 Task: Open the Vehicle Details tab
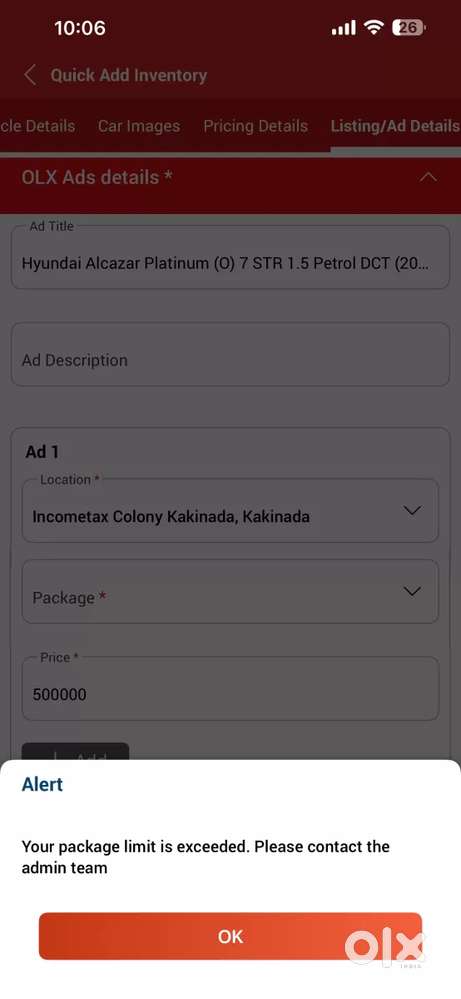(38, 126)
